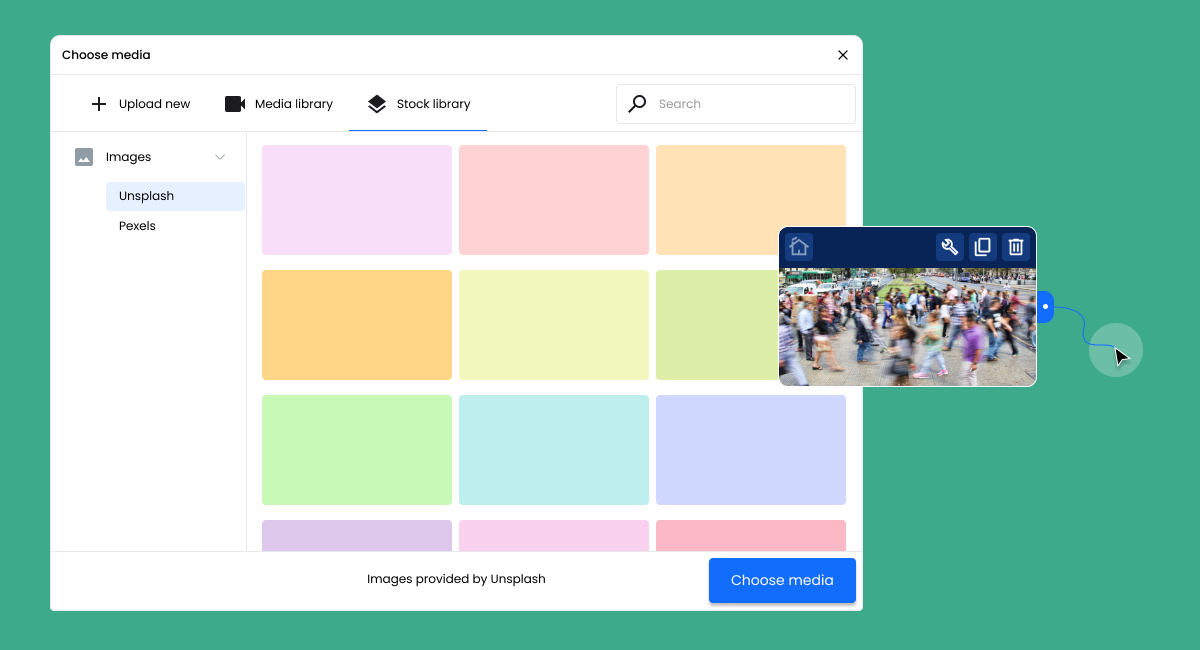Select the wrench settings icon on the node toolbar
Screen dimensions: 1200x650
[949, 247]
